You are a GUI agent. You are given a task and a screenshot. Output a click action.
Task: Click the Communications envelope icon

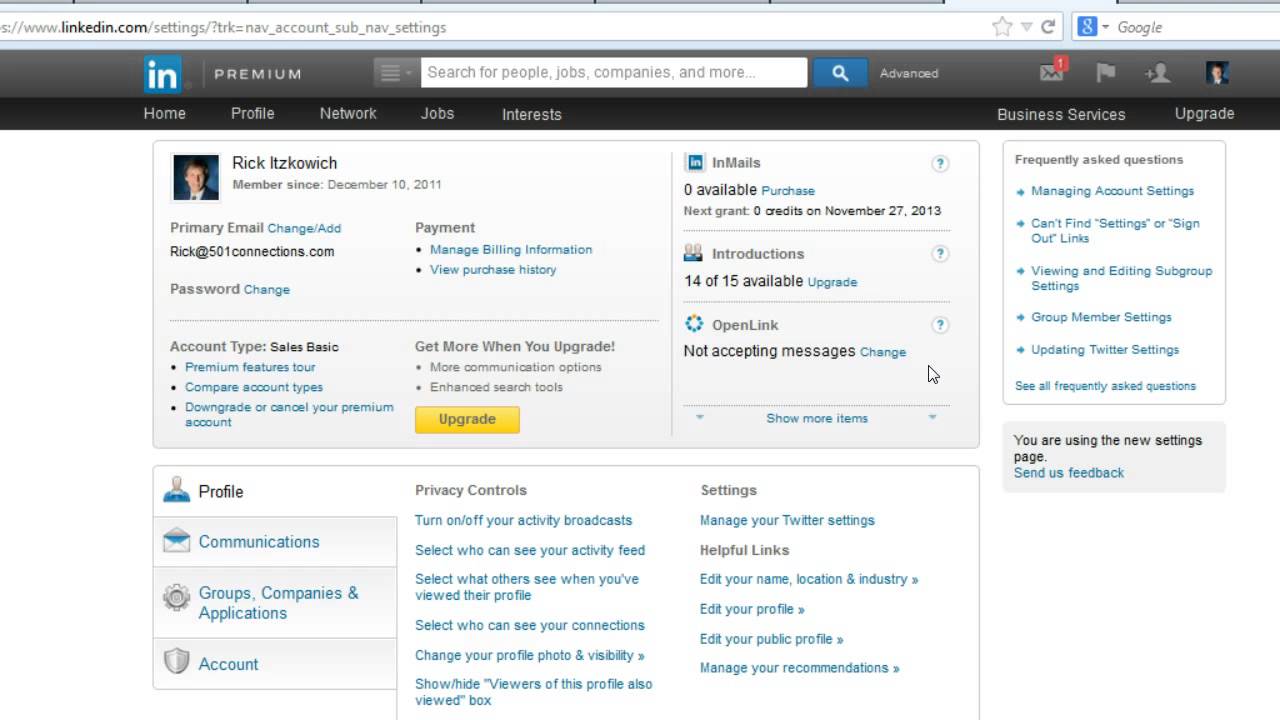click(177, 541)
